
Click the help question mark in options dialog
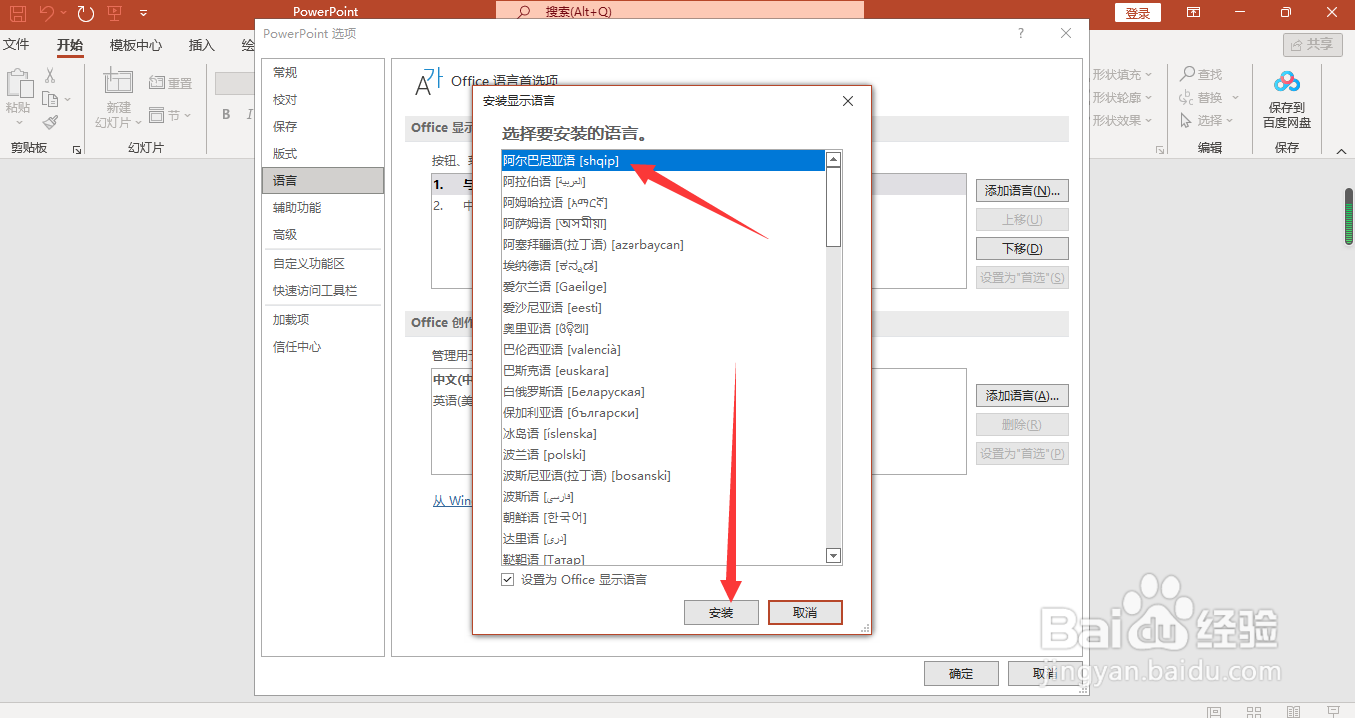[1021, 34]
